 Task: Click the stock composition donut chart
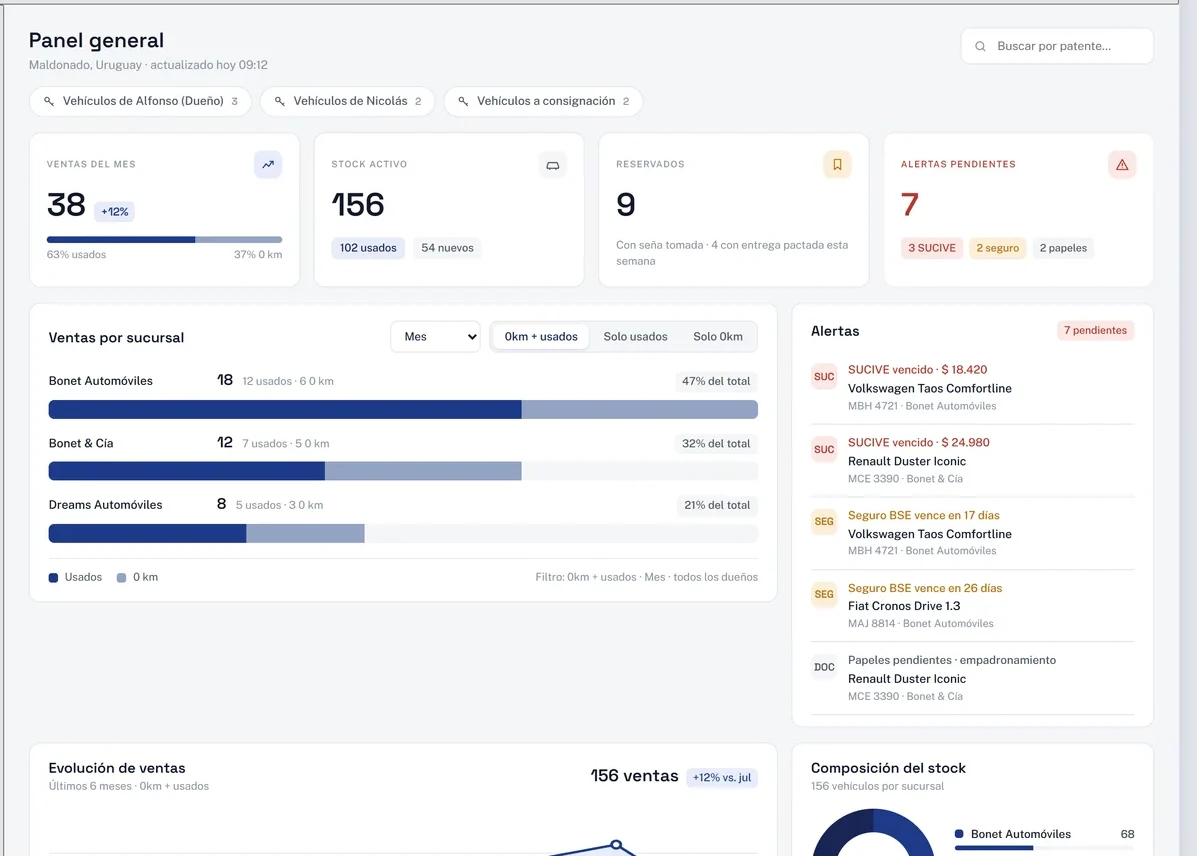[873, 834]
